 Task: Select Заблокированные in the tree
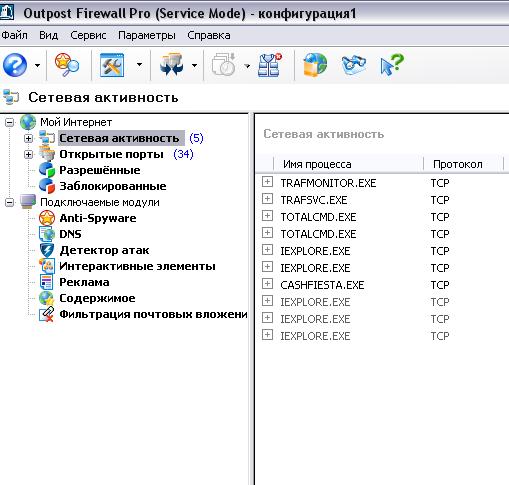[113, 186]
